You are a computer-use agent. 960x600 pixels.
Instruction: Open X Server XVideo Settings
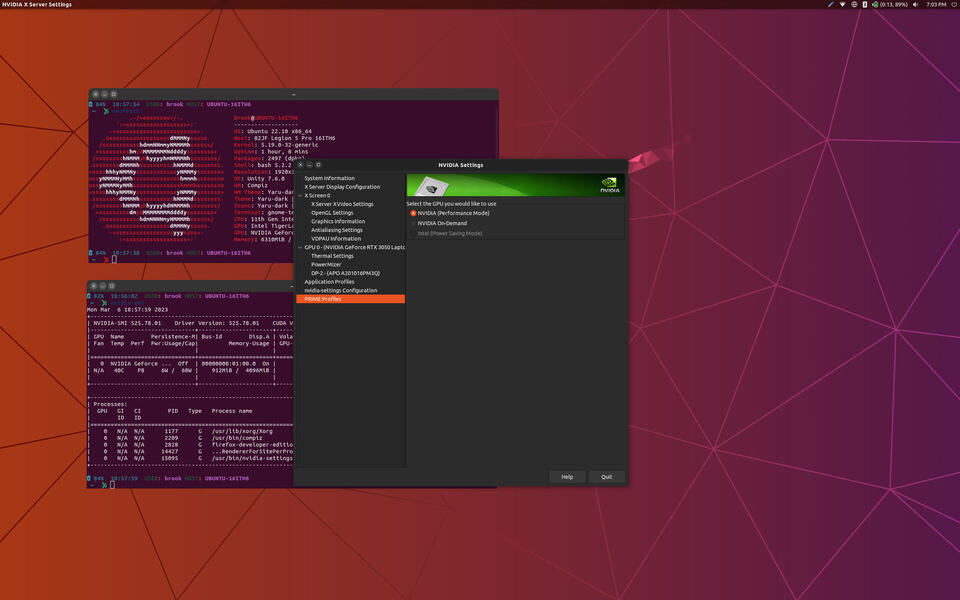click(x=342, y=204)
